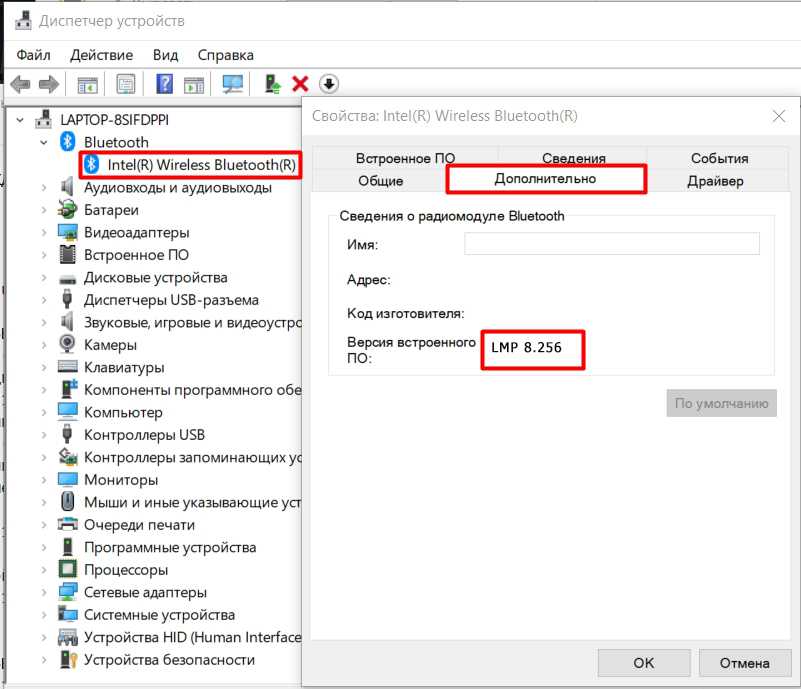Image resolution: width=801 pixels, height=689 pixels.
Task: Click the properties sheet toolbar icon
Action: click(126, 85)
